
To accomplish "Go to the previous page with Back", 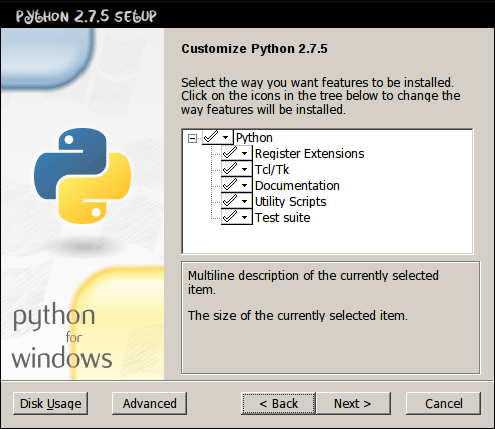I will (278, 403).
